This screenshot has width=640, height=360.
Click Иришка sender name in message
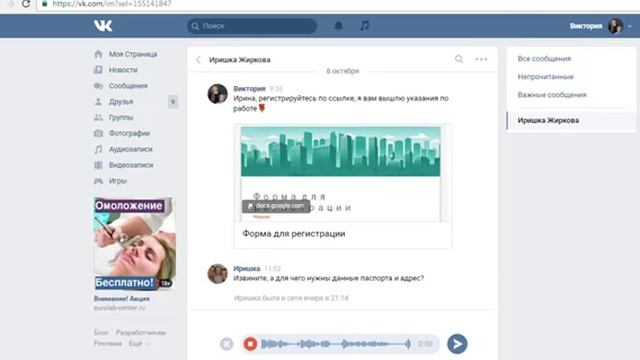(x=247, y=269)
